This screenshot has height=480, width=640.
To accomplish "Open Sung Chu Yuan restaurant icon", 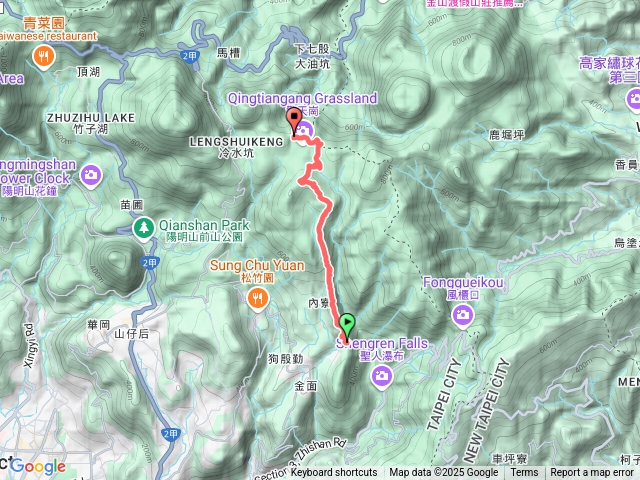I will 258,300.
